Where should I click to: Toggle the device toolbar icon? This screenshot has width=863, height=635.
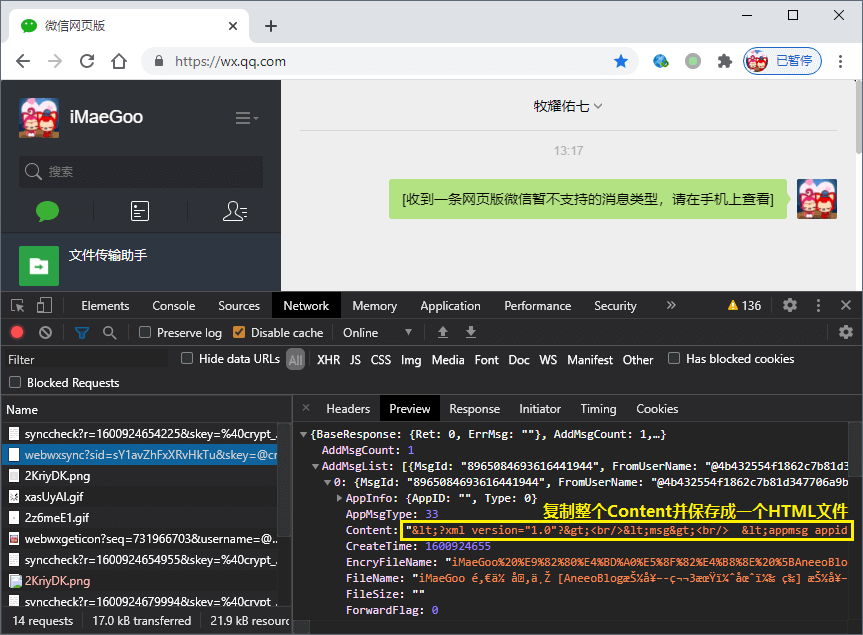pos(45,306)
